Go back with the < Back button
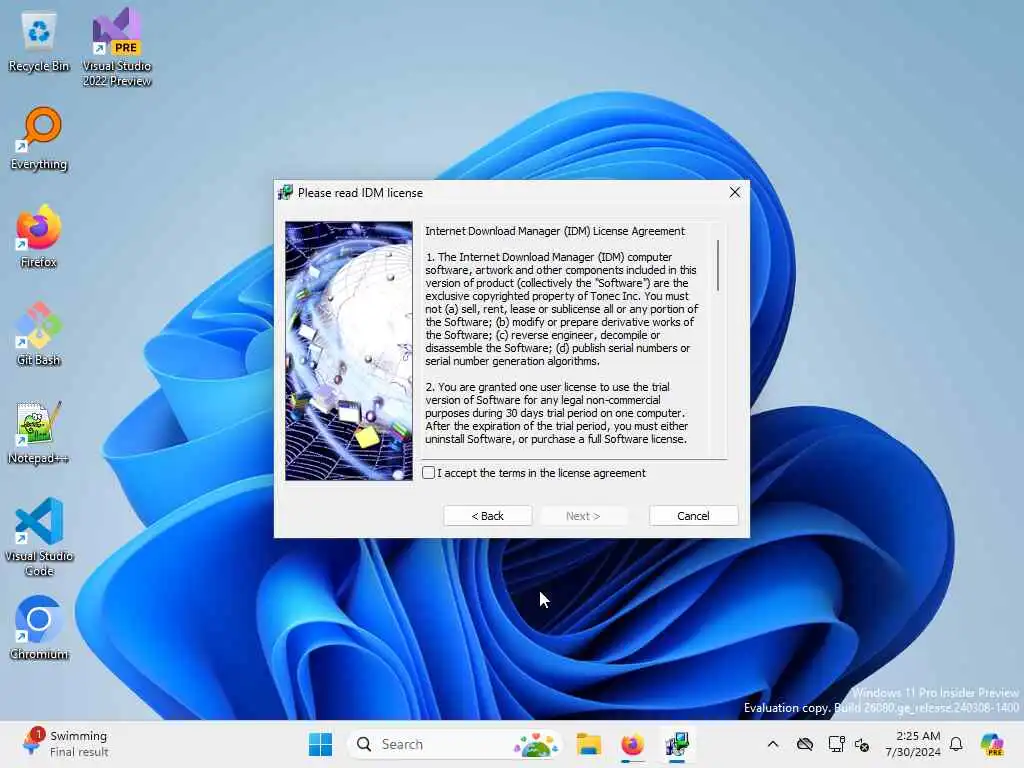This screenshot has width=1024, height=768. tap(488, 516)
